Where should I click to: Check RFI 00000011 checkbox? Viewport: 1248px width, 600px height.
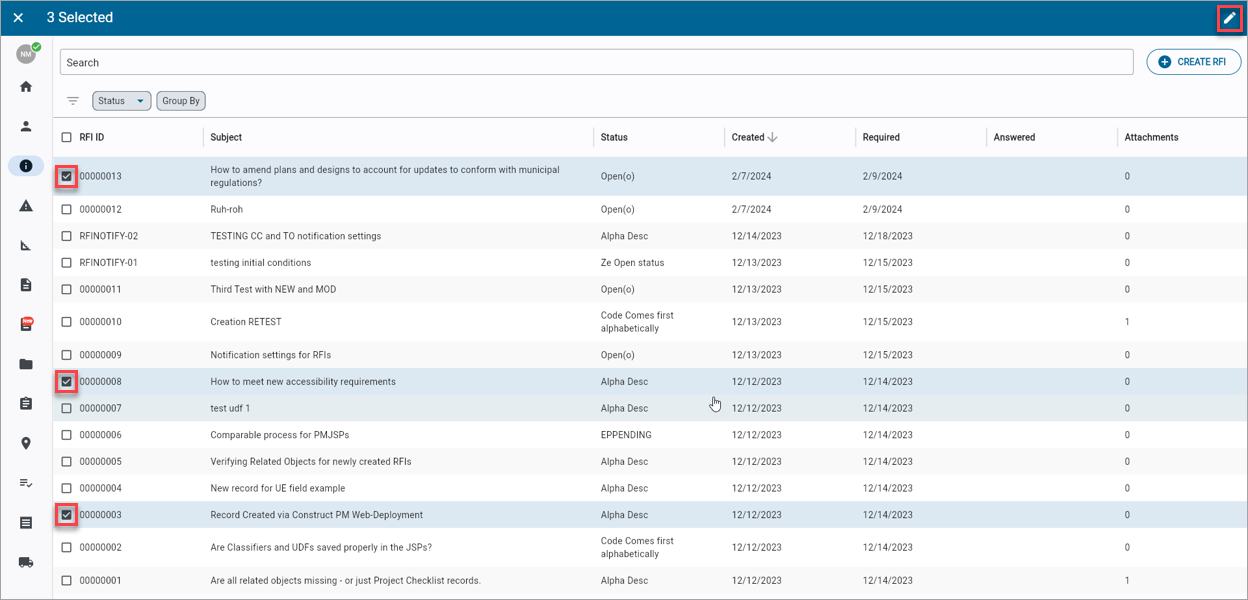tap(67, 289)
